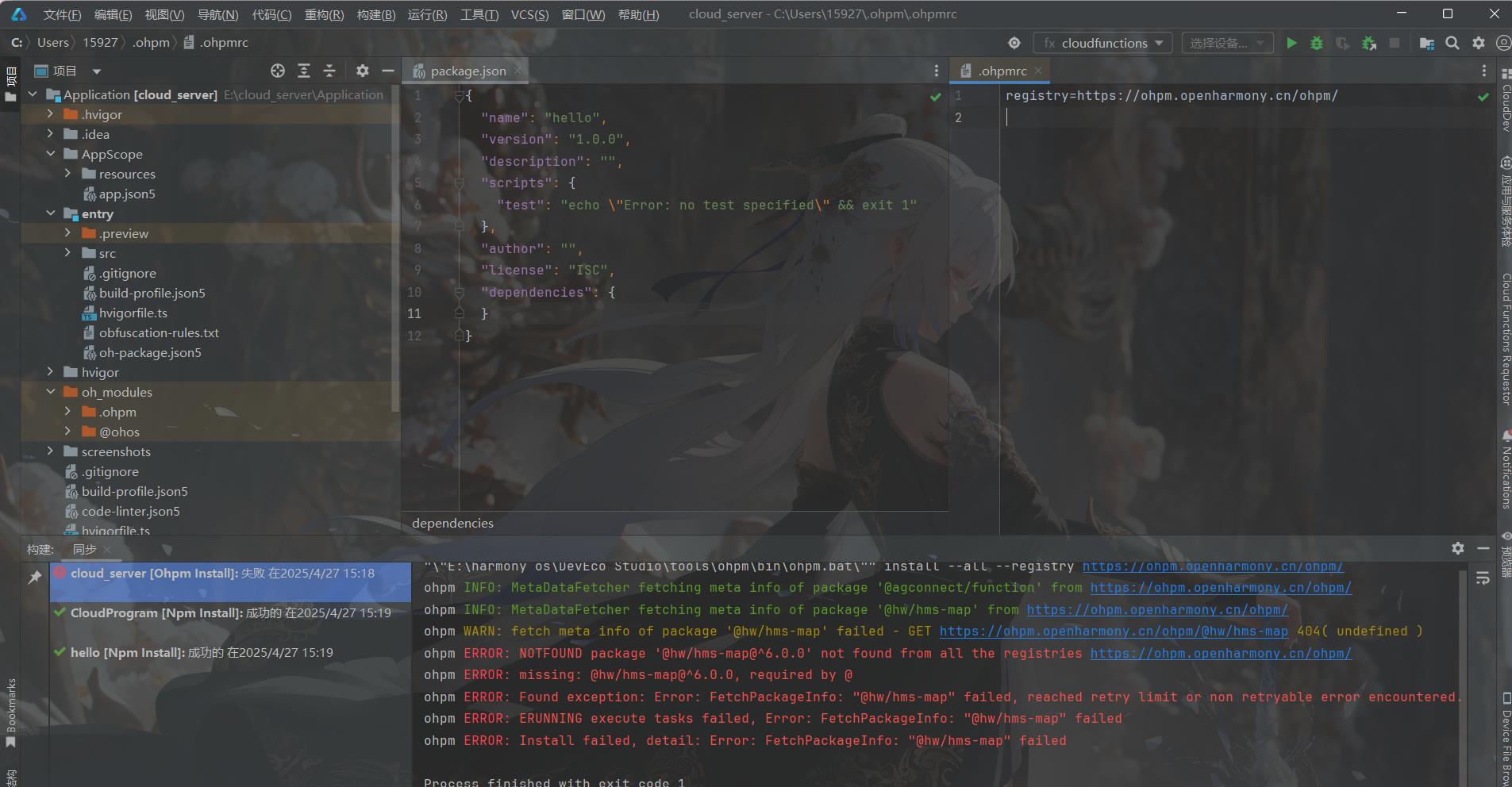The width and height of the screenshot is (1512, 787).
Task: Pin the build tab with pushpin icon
Action: pyautogui.click(x=35, y=578)
